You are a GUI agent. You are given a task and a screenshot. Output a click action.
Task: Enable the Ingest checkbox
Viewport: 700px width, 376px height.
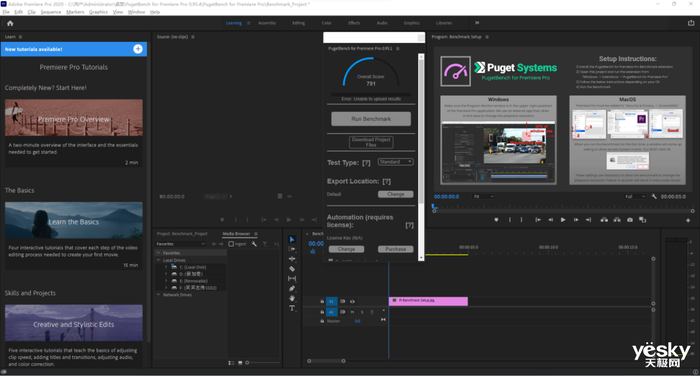coord(231,244)
